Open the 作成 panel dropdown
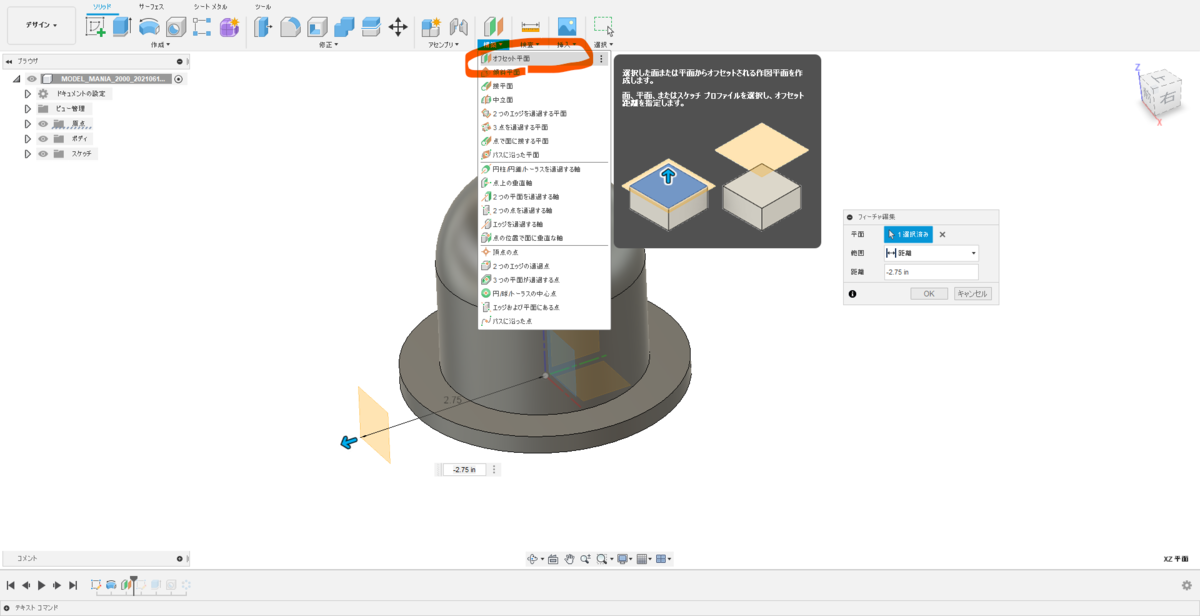The image size is (1200, 616). 160,45
